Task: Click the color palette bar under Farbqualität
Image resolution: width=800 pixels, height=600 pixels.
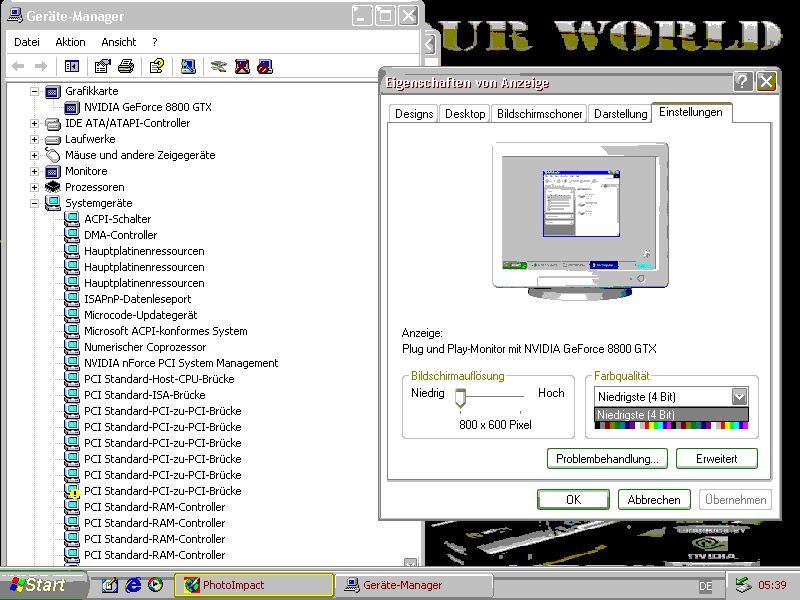Action: (671, 425)
